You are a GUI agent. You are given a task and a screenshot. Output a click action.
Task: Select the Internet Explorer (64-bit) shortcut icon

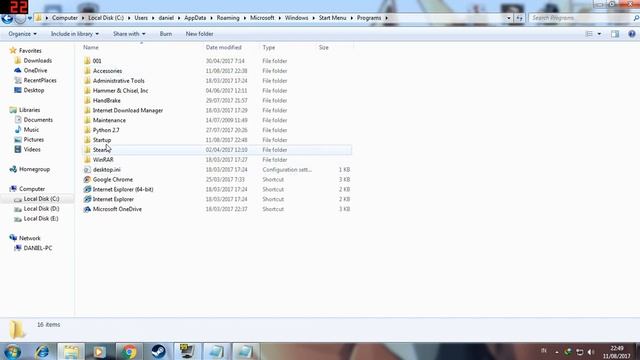[87, 189]
